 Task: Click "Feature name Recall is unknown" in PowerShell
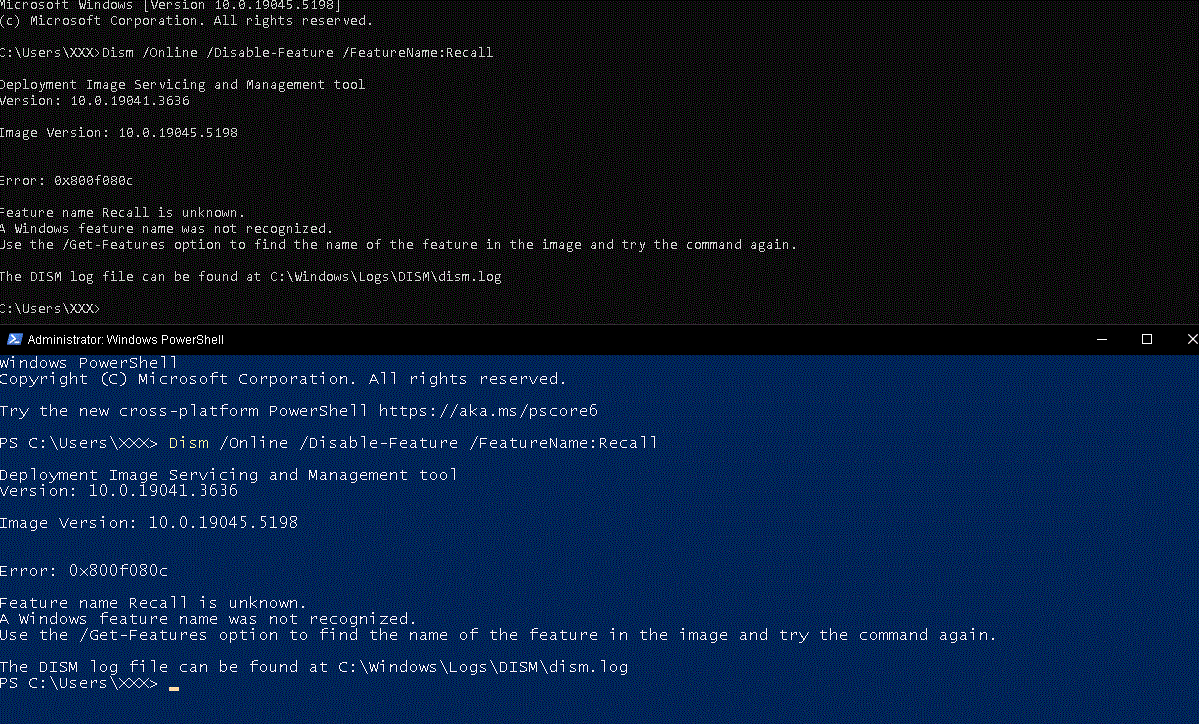pyautogui.click(x=153, y=603)
